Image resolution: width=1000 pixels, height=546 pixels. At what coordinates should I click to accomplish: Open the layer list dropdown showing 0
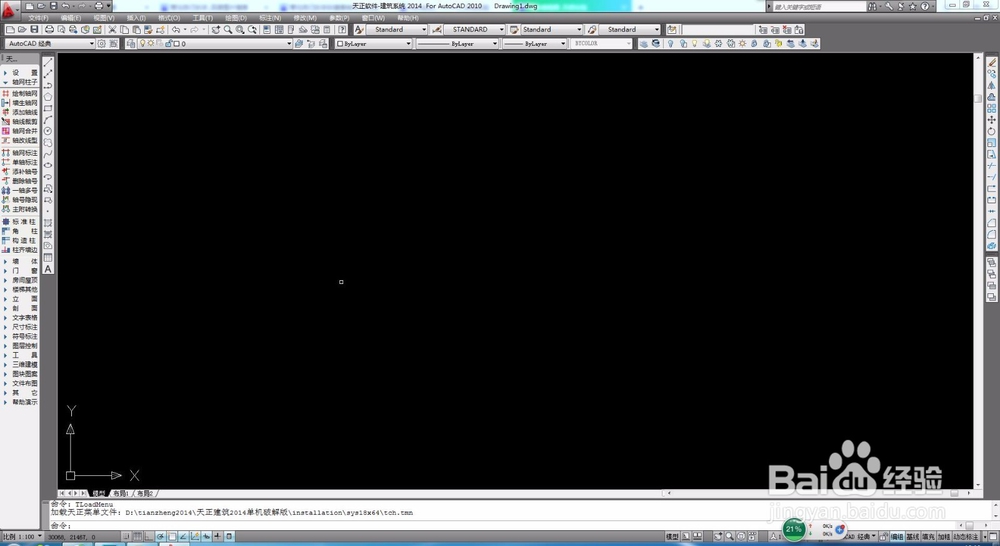pyautogui.click(x=215, y=44)
